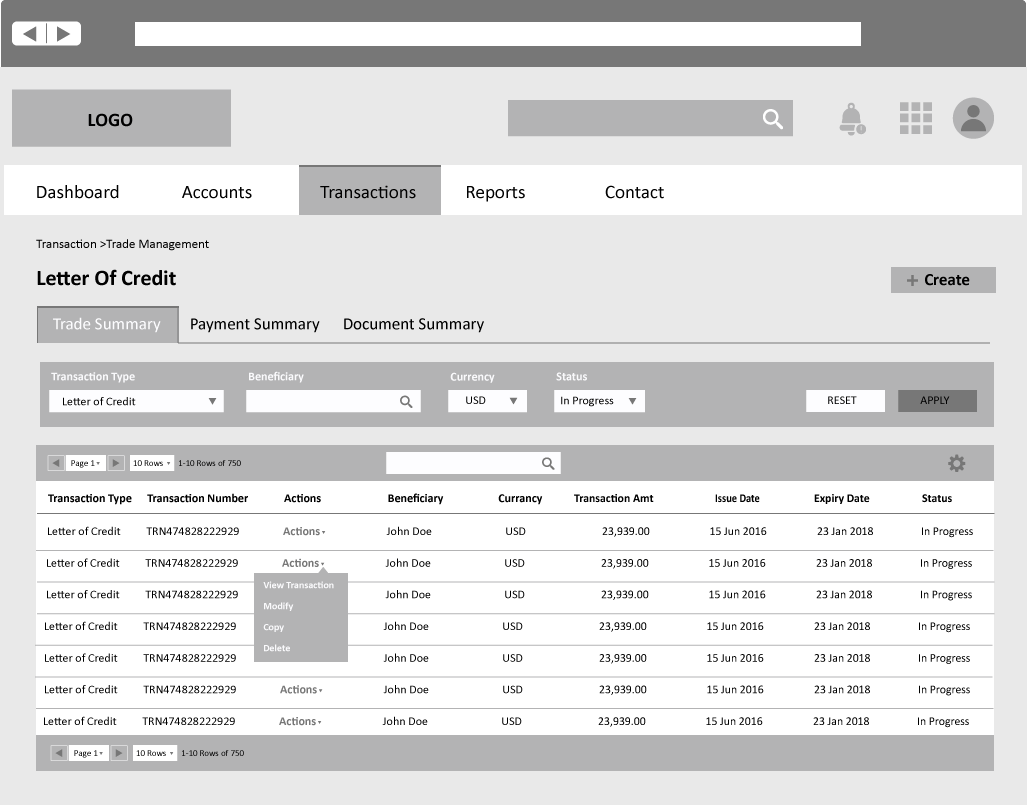This screenshot has height=805, width=1027.
Task: Open top Page 1 selector
Action: [x=86, y=463]
